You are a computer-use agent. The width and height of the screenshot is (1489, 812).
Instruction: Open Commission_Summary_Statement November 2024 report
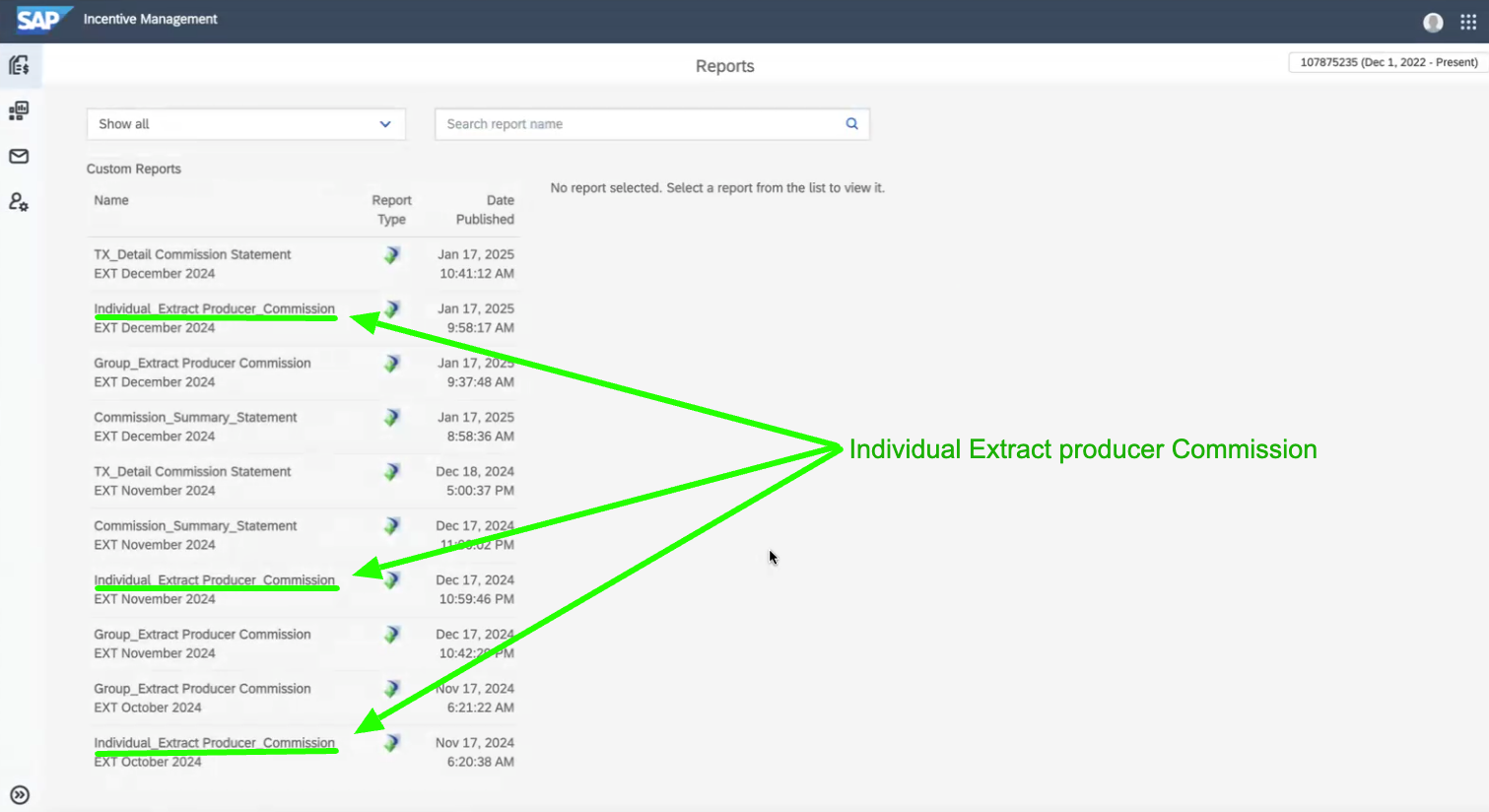pyautogui.click(x=195, y=525)
